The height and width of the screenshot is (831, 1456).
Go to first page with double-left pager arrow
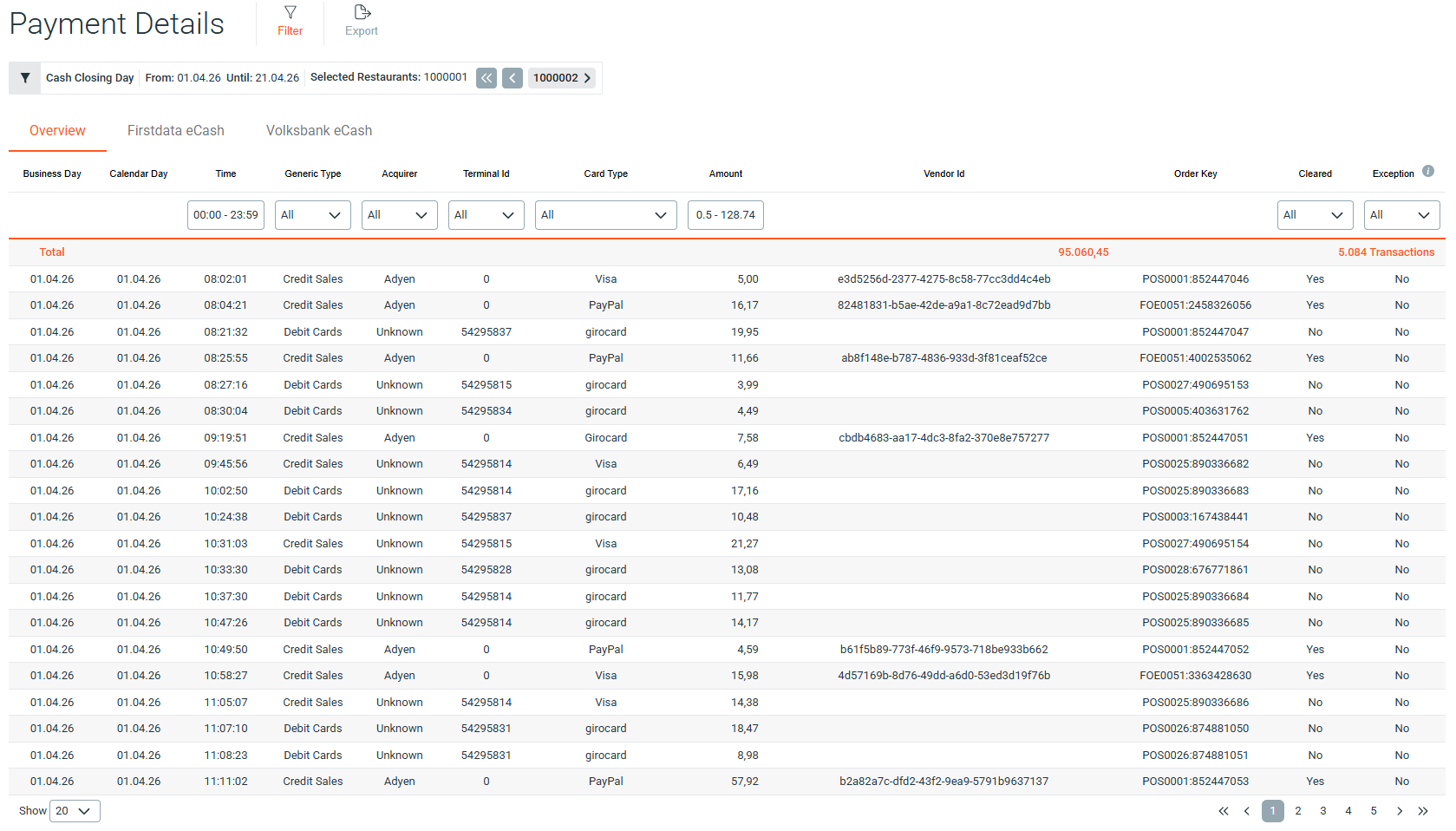coord(1224,811)
